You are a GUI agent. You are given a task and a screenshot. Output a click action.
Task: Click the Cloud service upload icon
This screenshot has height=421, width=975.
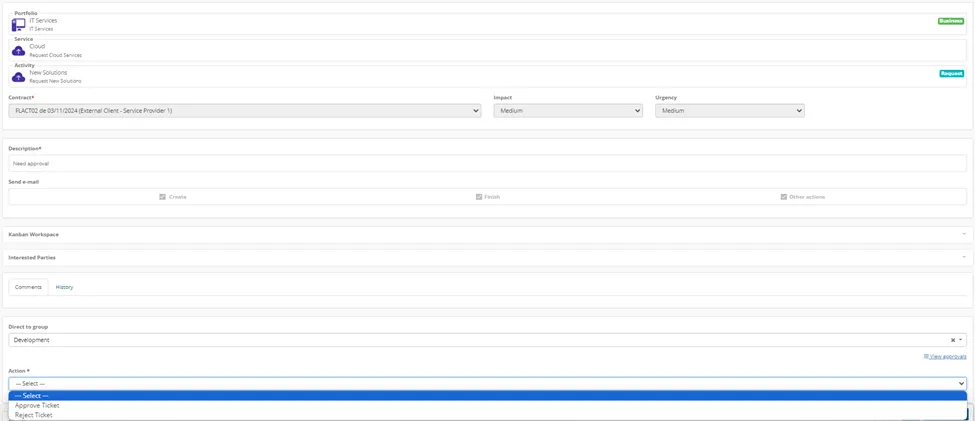pos(19,50)
